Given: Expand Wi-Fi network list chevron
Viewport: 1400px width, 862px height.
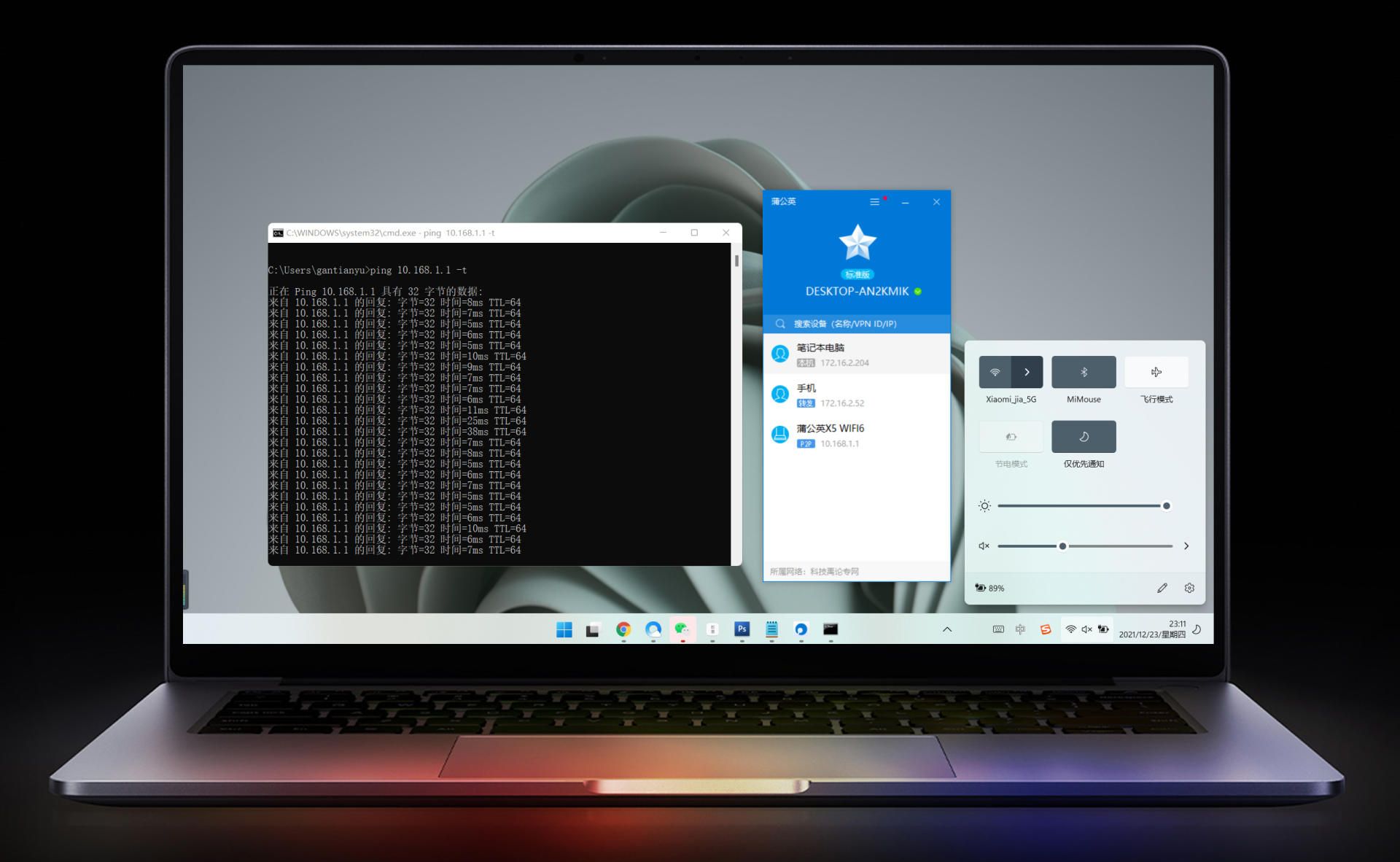Looking at the screenshot, I should pyautogui.click(x=1027, y=372).
